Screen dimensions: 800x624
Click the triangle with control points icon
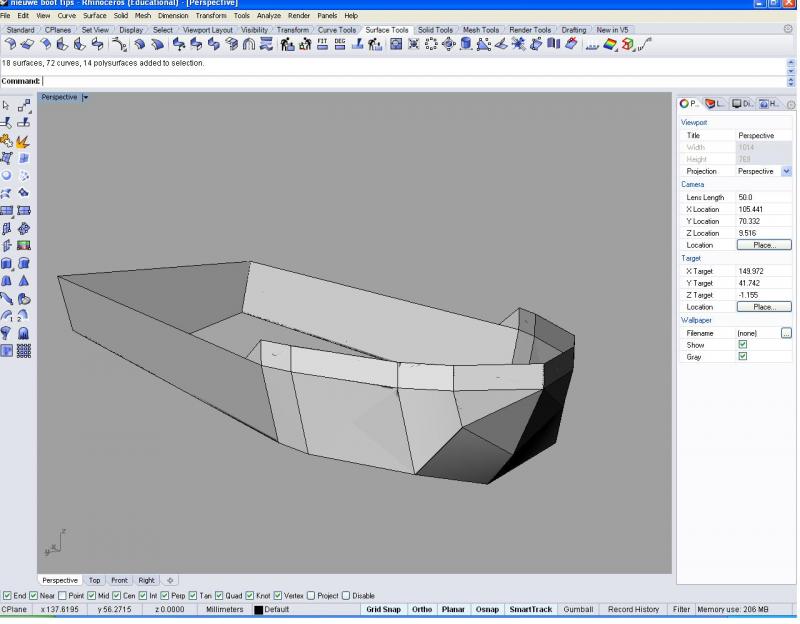click(x=483, y=45)
